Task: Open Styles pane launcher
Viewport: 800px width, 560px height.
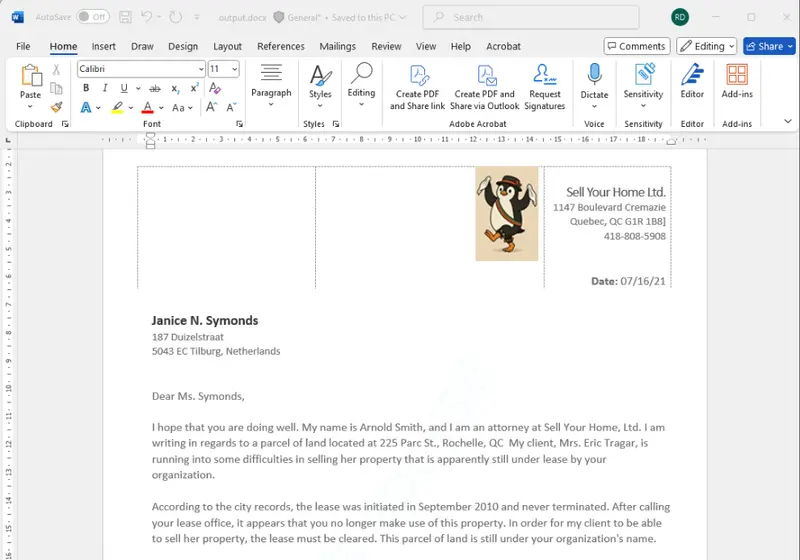Action: [336, 124]
